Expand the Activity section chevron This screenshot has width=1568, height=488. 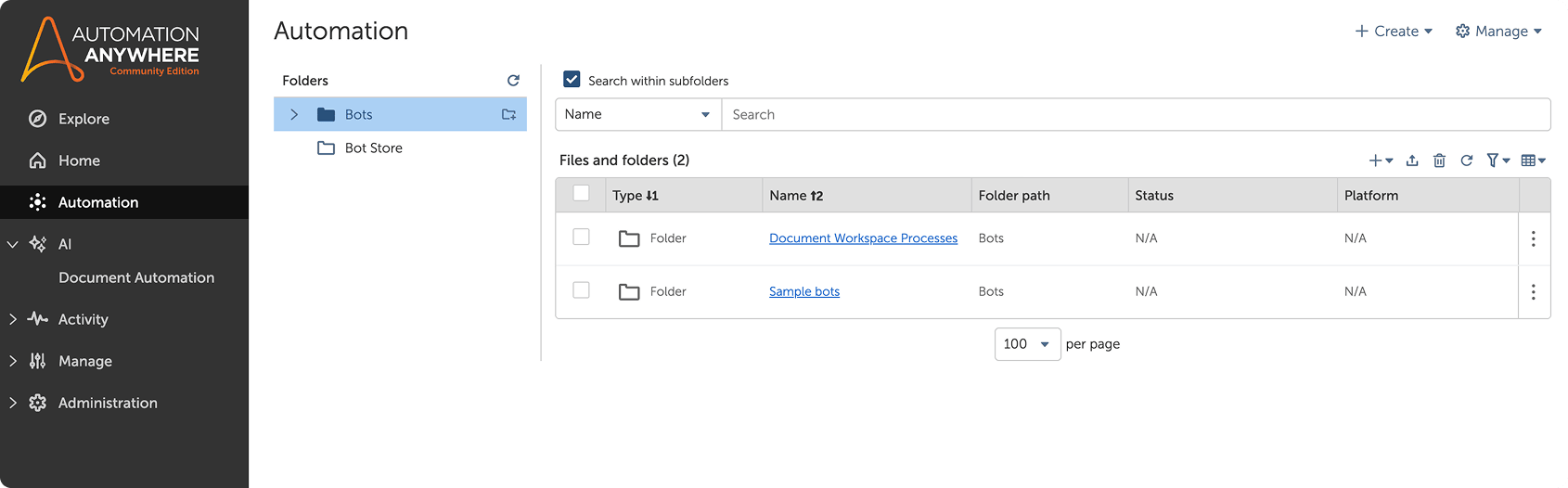click(x=13, y=319)
